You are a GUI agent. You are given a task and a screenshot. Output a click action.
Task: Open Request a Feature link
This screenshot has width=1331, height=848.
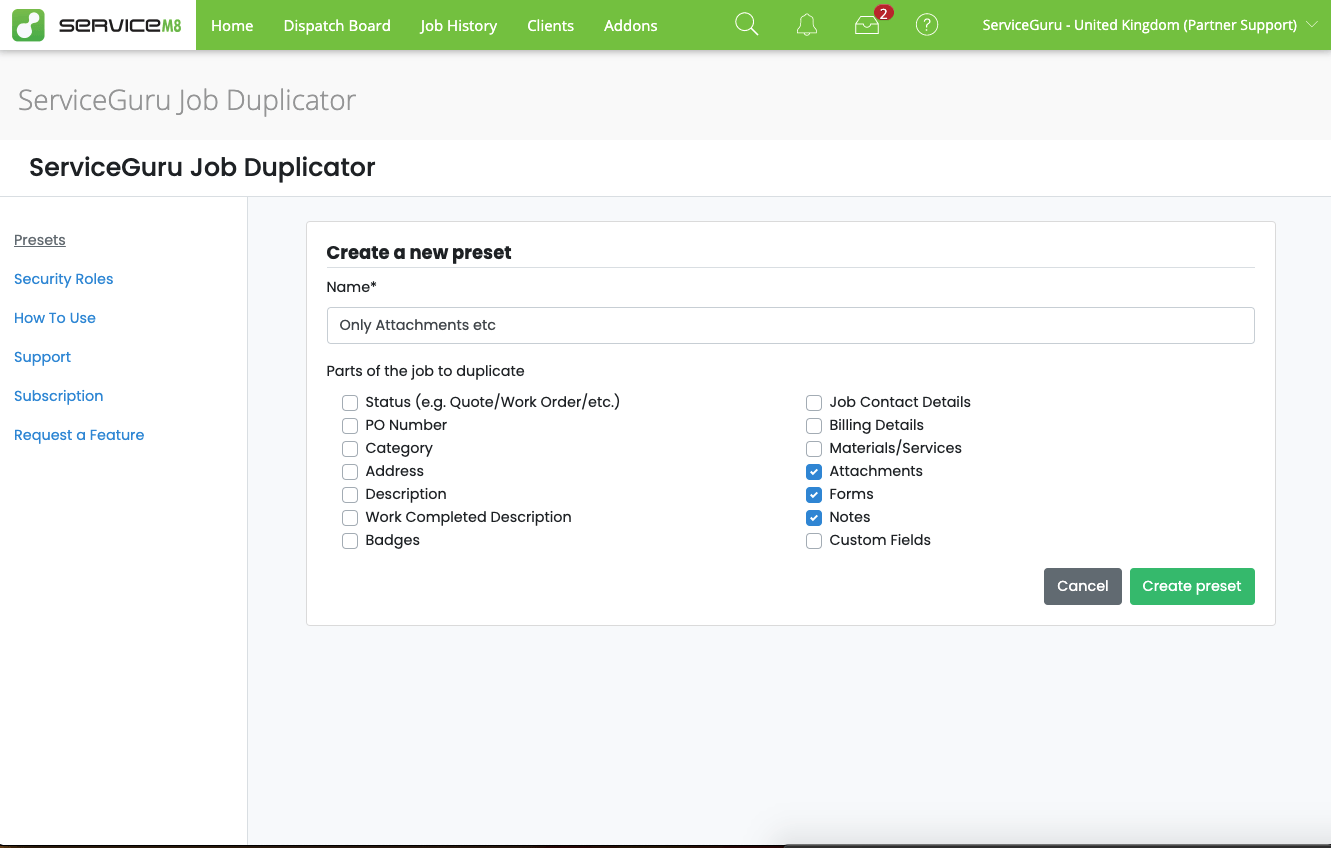tap(79, 435)
